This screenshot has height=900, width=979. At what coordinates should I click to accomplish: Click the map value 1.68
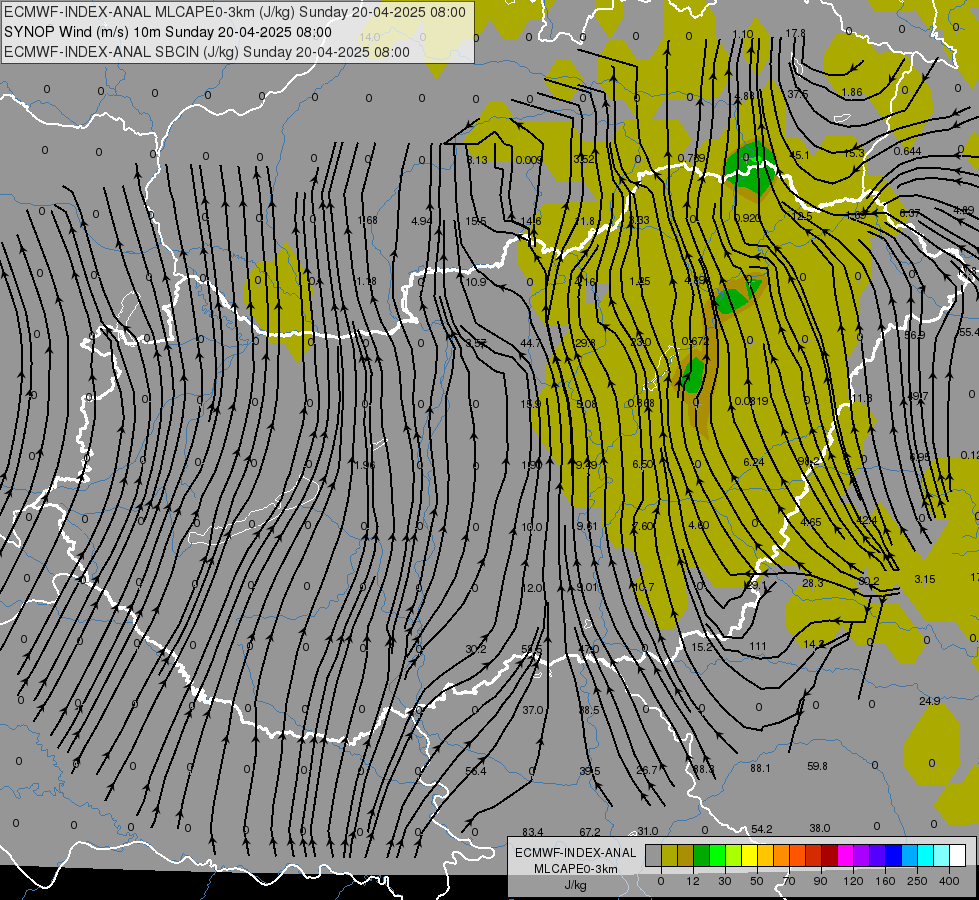point(368,220)
